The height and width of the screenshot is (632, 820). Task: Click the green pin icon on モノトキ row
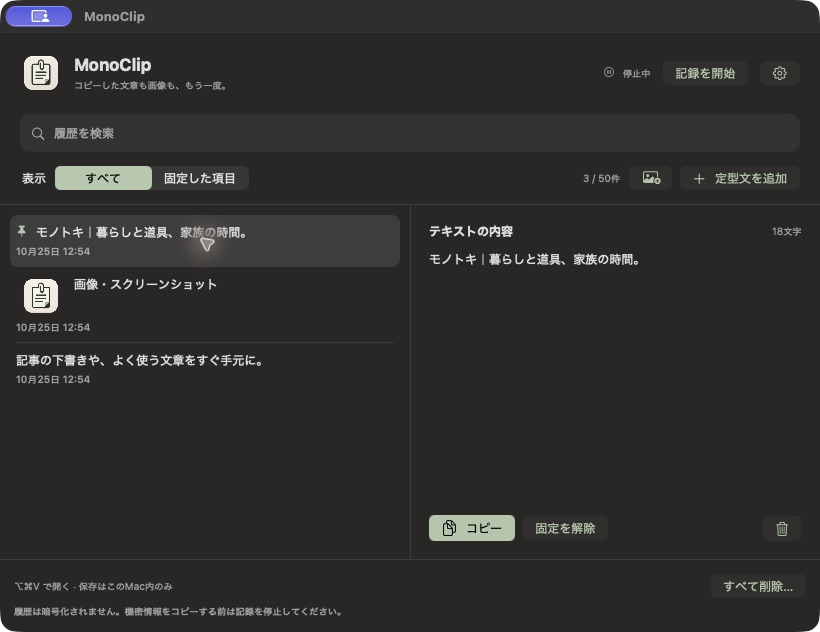22,231
